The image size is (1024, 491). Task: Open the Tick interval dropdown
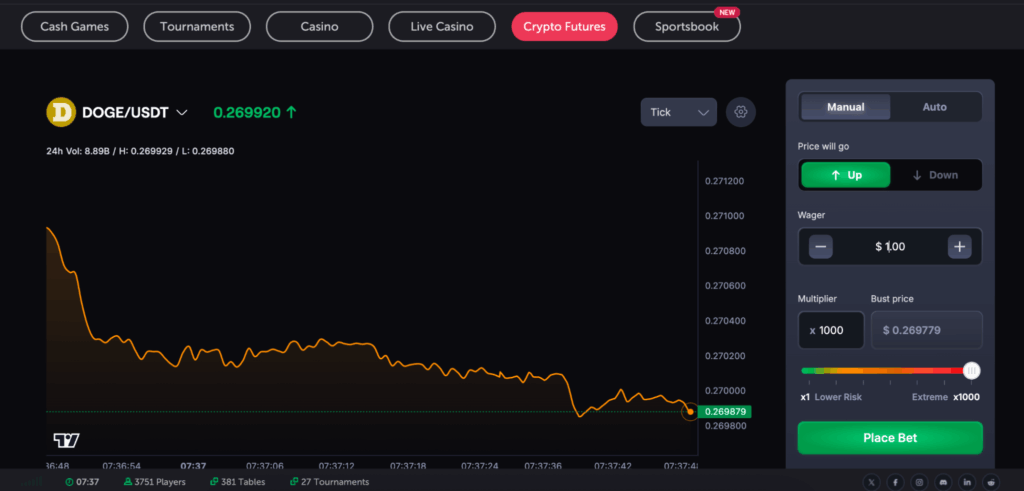coord(679,112)
